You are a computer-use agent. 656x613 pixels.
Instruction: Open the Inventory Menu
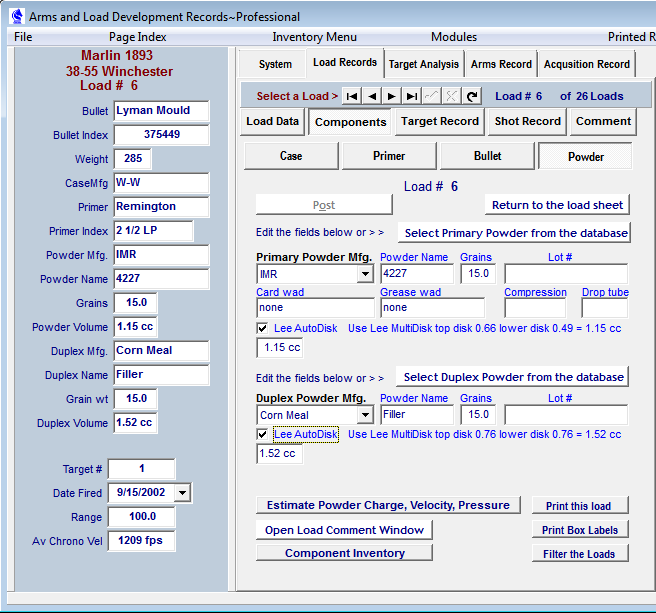tap(315, 37)
